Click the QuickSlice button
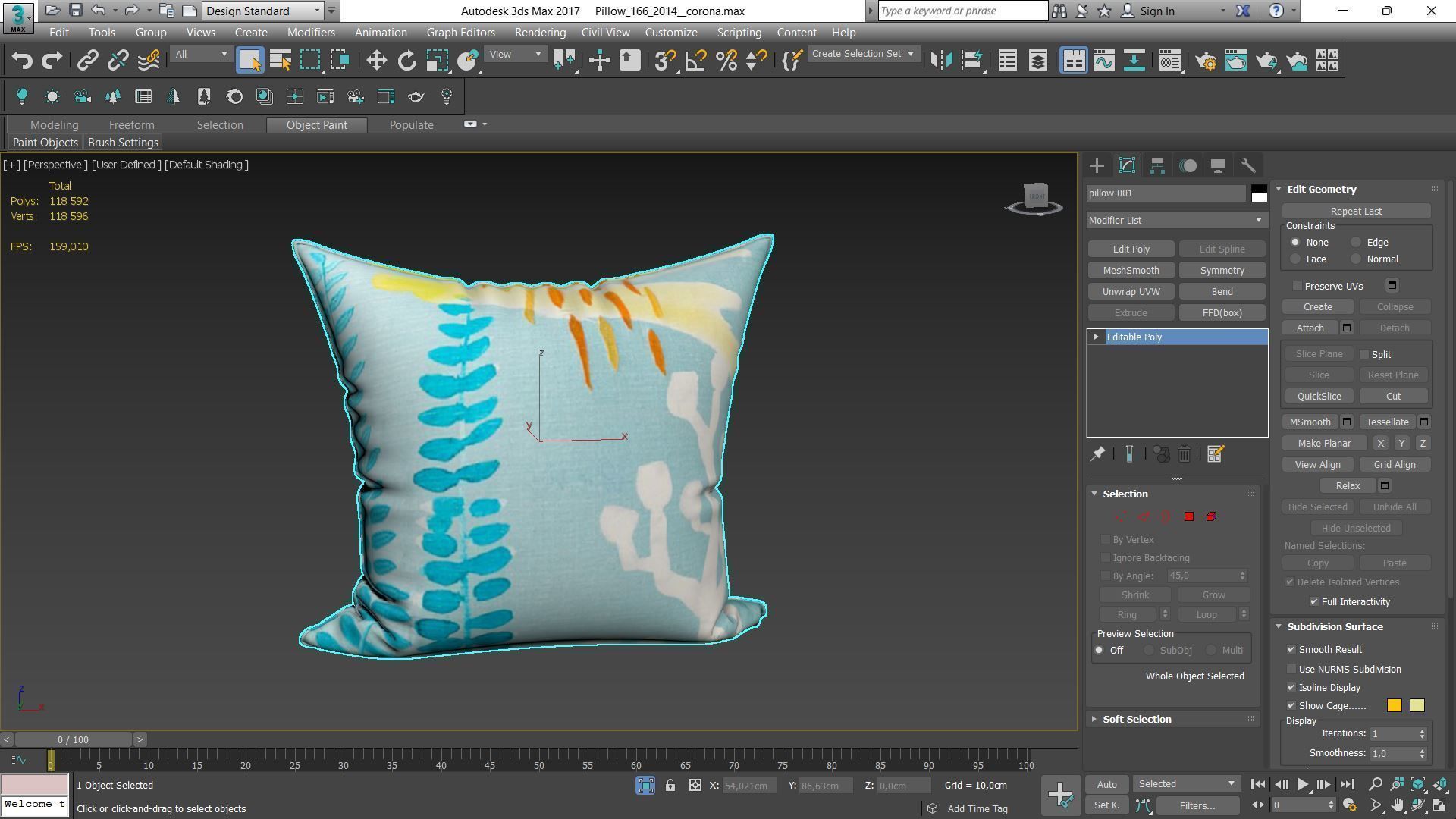The image size is (1456, 819). [1319, 396]
